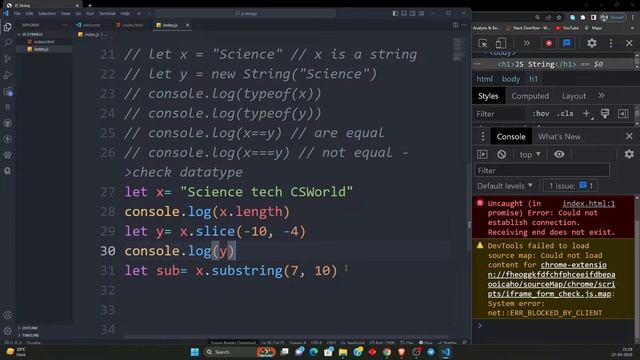This screenshot has height=360, width=640.
Task: Select h1 in the DevTools breadcrumb
Action: 533,79
